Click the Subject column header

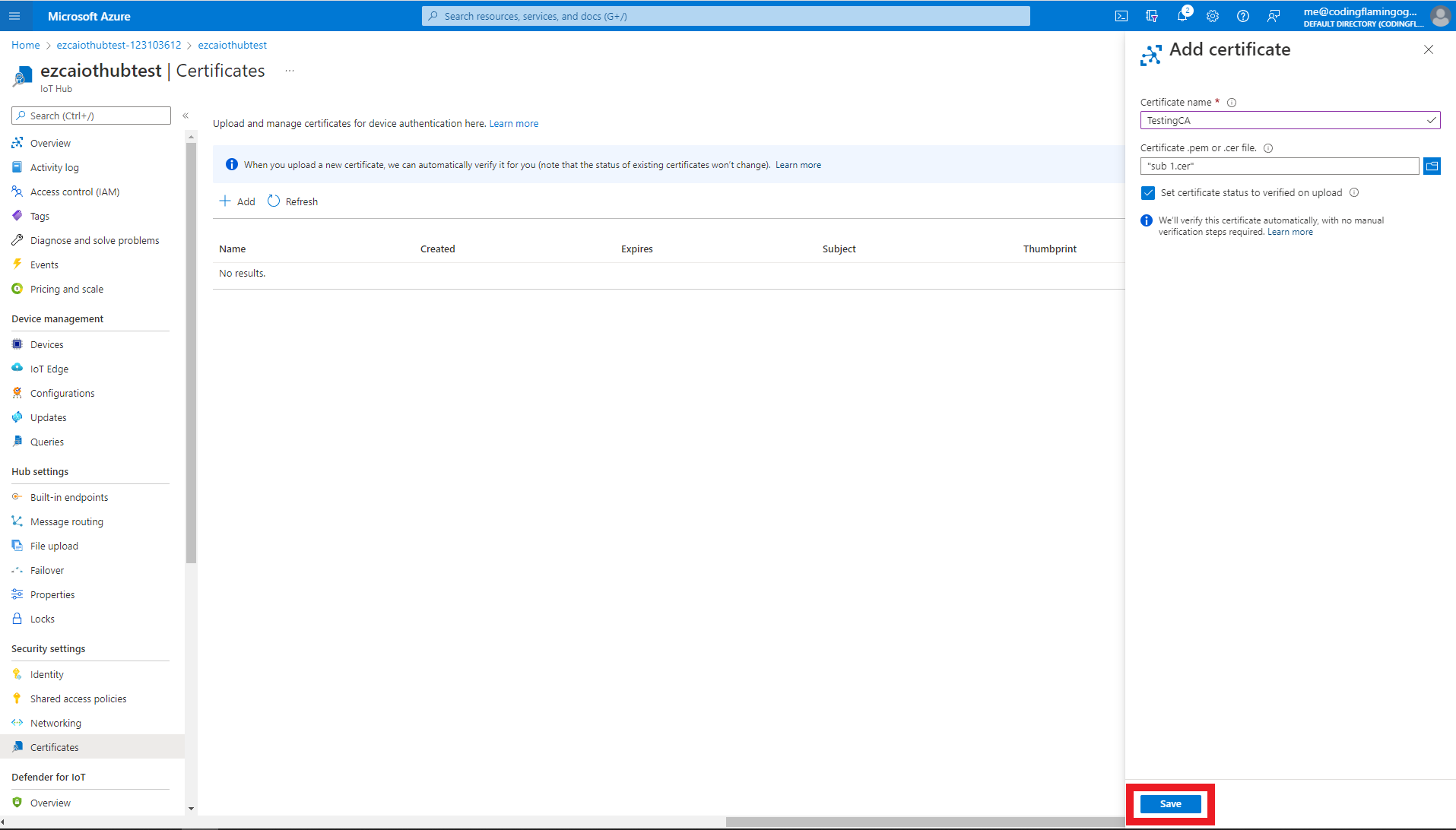tap(839, 249)
